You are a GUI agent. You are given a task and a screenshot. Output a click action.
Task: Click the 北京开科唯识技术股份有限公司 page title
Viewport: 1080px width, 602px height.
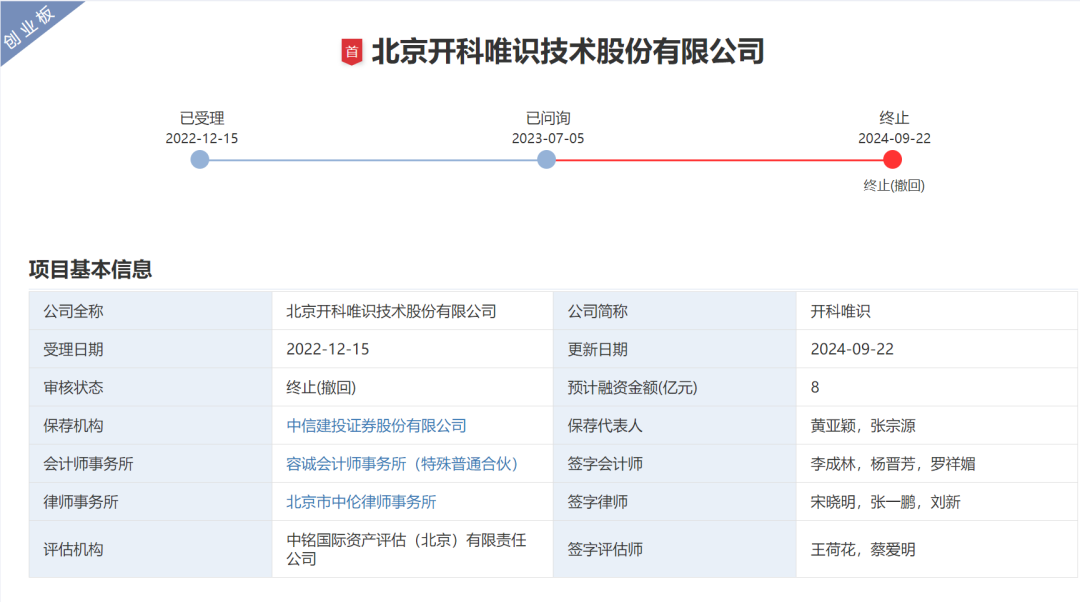coord(567,52)
